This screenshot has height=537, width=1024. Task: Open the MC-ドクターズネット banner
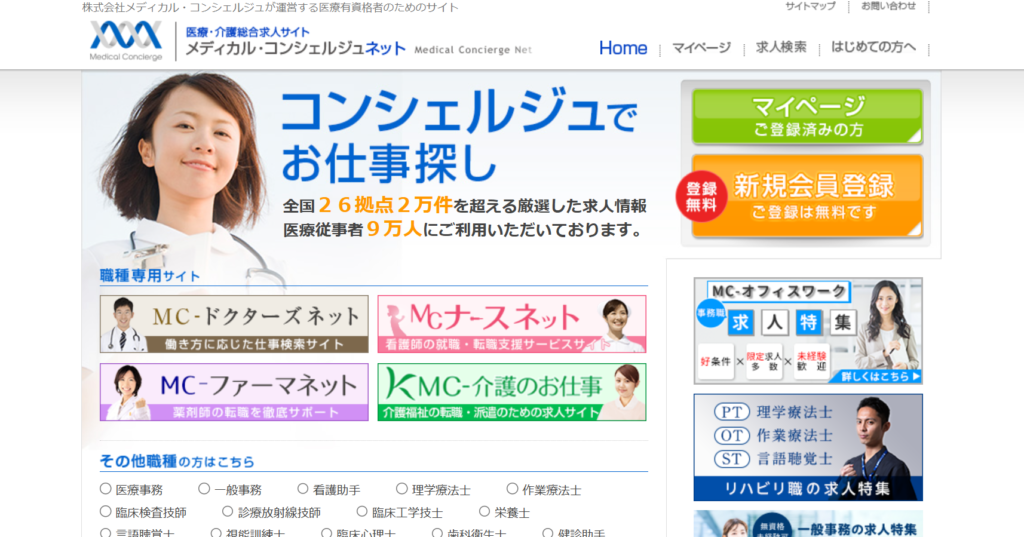coord(234,324)
